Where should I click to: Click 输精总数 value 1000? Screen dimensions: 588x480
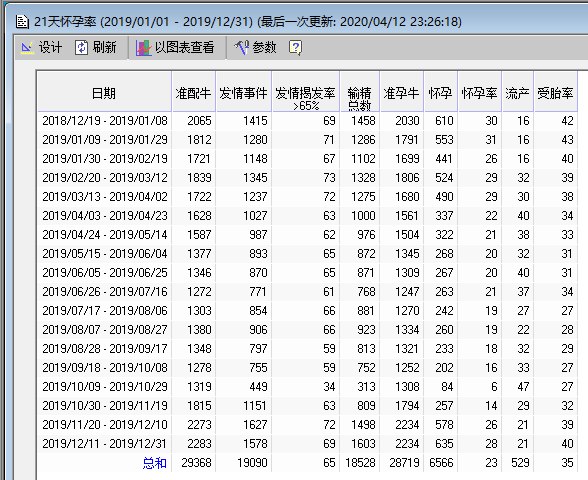tap(363, 216)
